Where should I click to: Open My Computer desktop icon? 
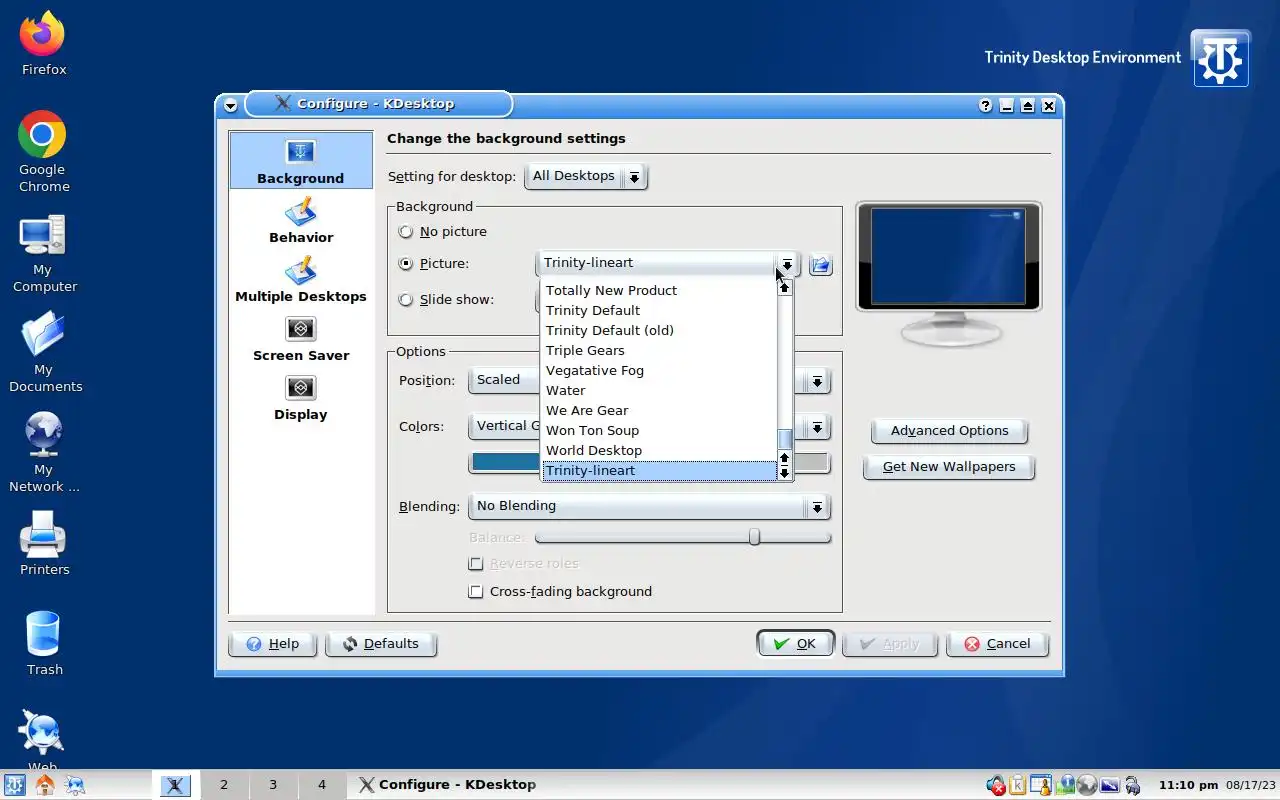pyautogui.click(x=43, y=253)
